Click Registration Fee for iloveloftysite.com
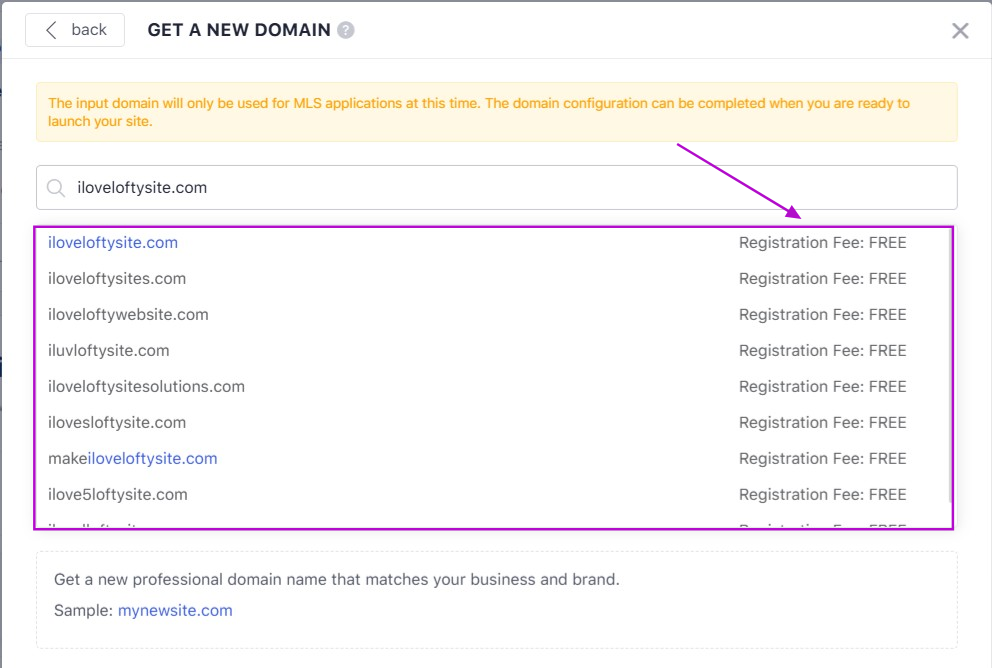This screenshot has height=668, width=992. 822,243
